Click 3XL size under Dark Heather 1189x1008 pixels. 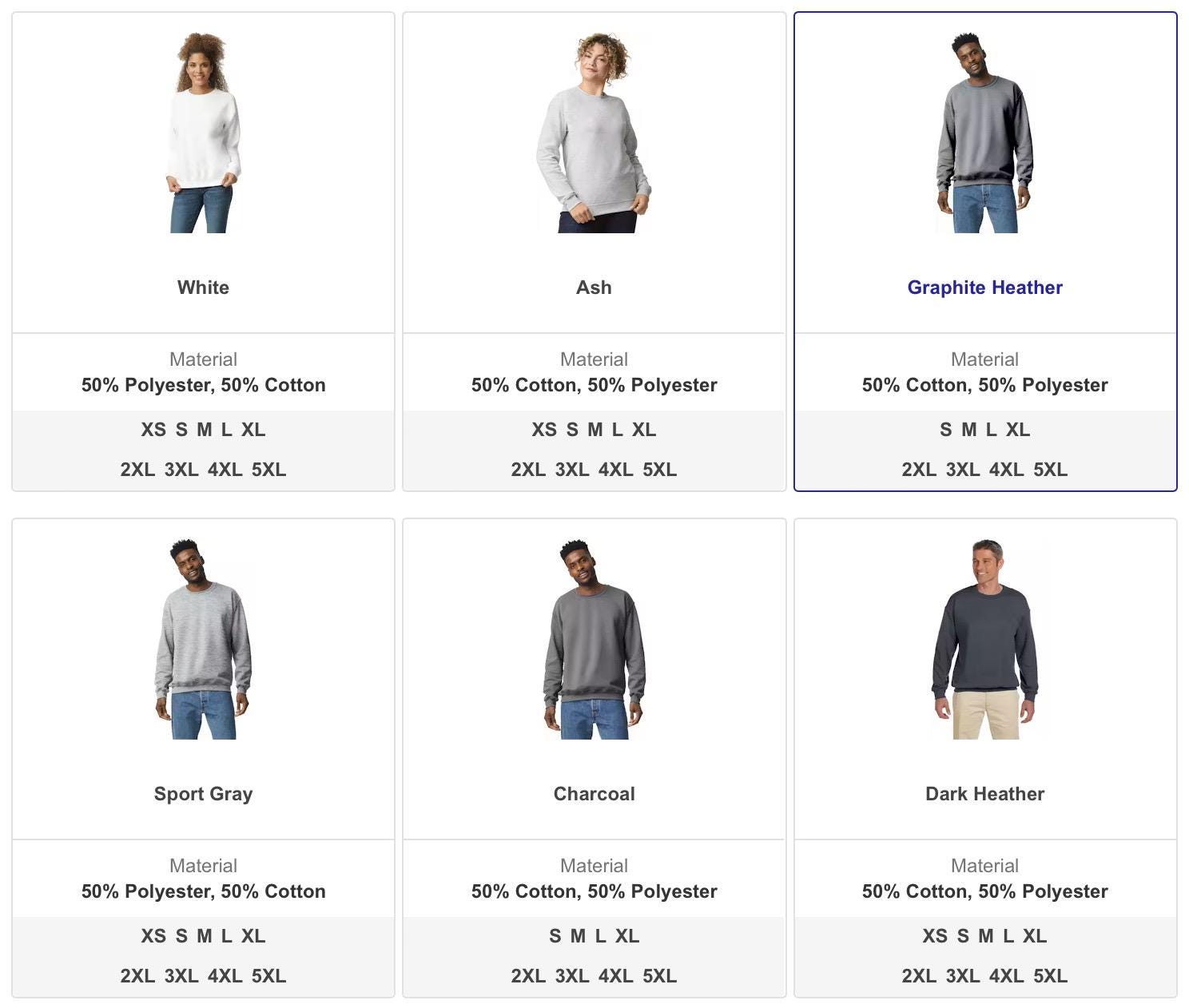(x=963, y=976)
